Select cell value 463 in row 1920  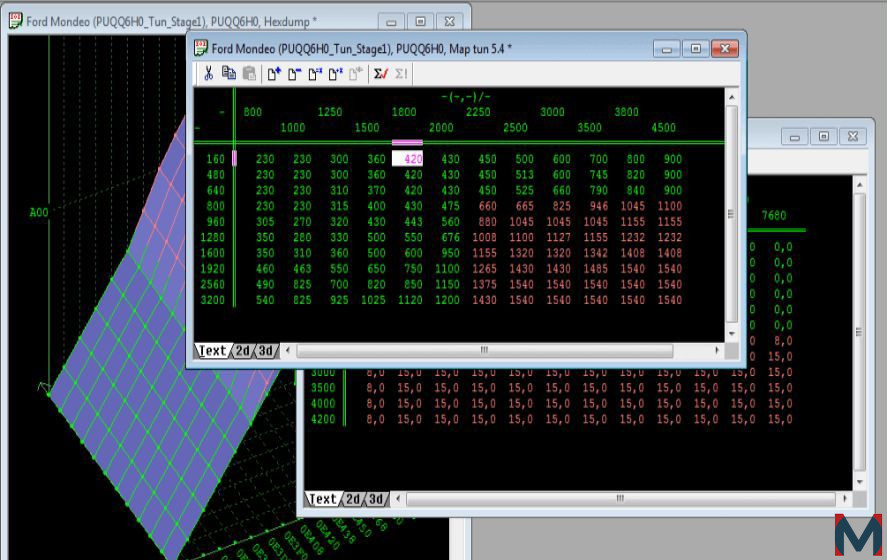point(302,269)
